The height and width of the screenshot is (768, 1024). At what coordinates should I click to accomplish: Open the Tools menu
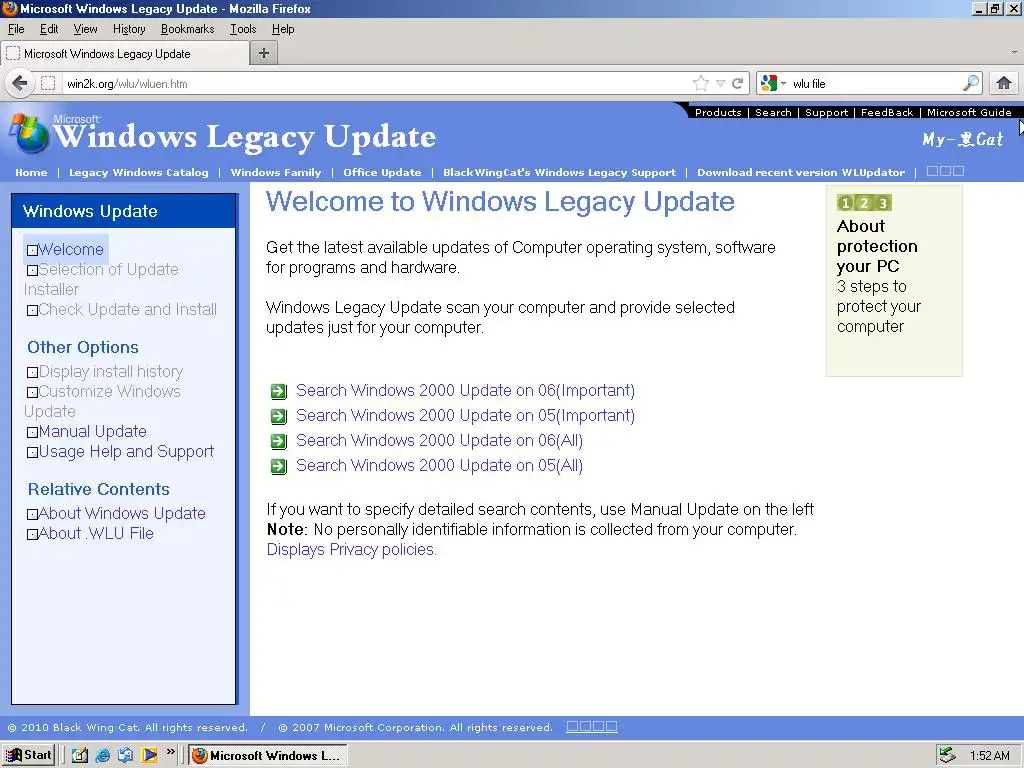tap(243, 29)
